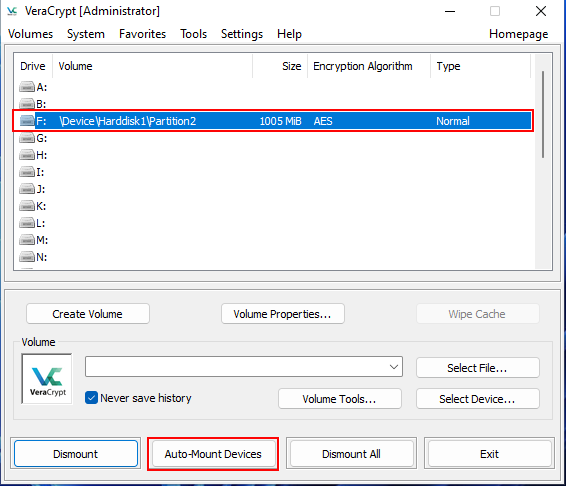This screenshot has width=566, height=486.
Task: Click Dismount All button
Action: 351,454
